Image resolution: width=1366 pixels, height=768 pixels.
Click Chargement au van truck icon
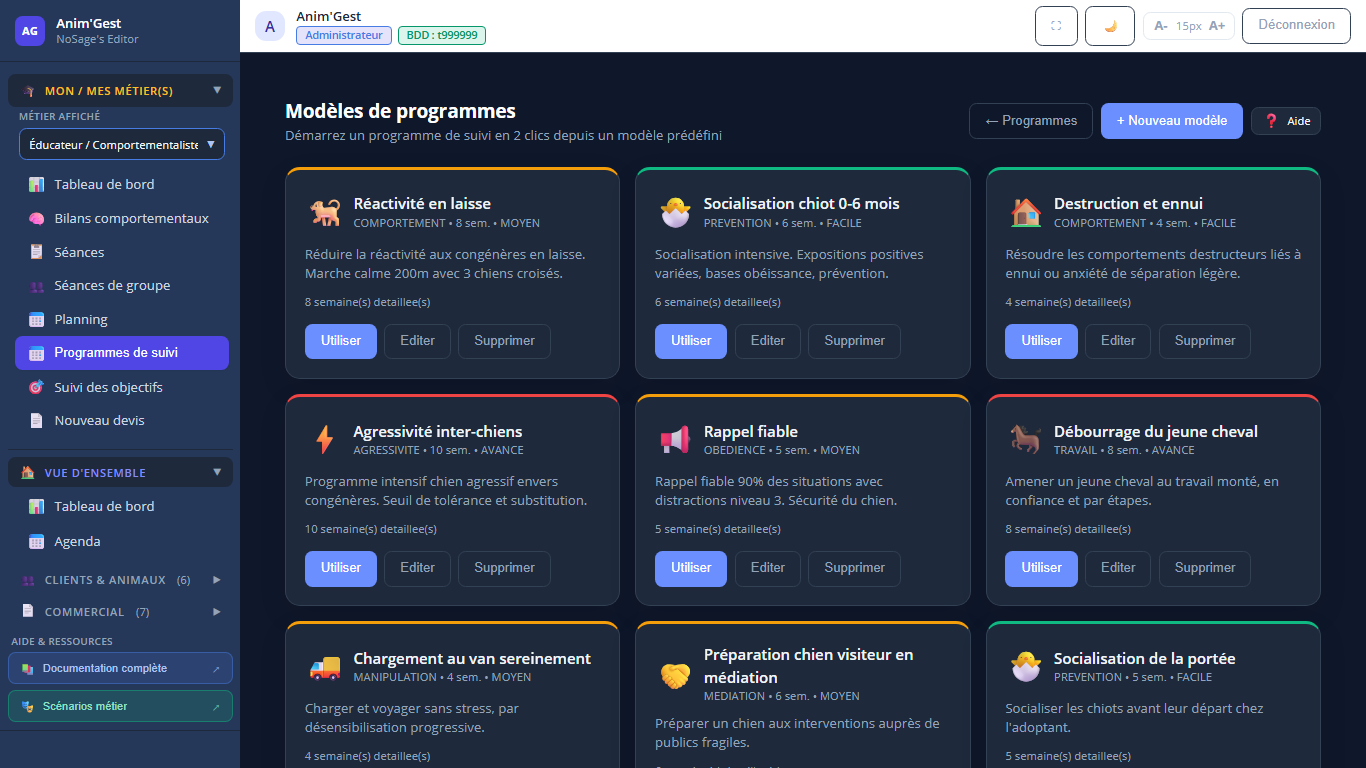(324, 667)
